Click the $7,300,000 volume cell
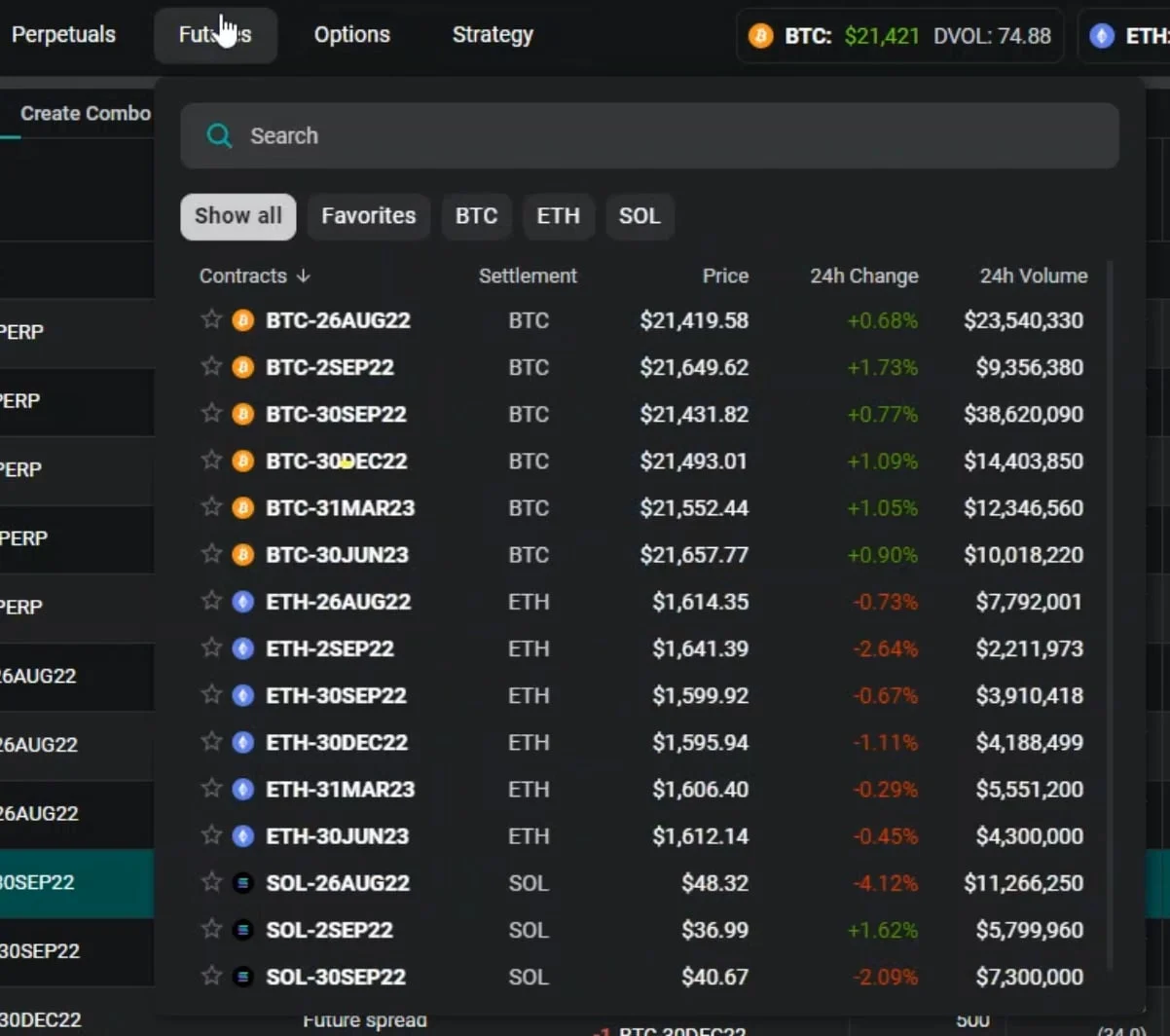This screenshot has height=1036, width=1170. click(1030, 977)
